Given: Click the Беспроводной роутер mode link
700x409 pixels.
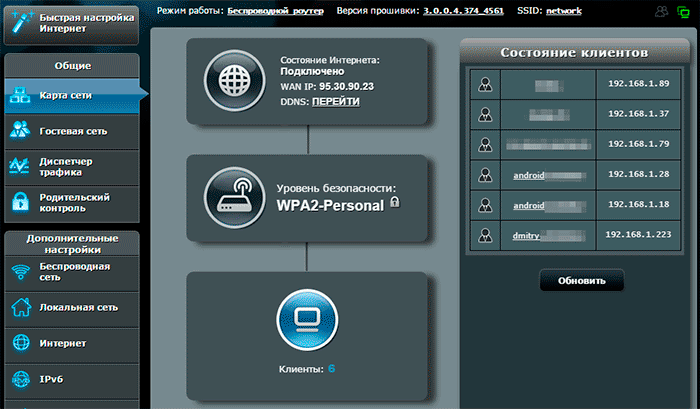Looking at the screenshot, I should point(287,10).
